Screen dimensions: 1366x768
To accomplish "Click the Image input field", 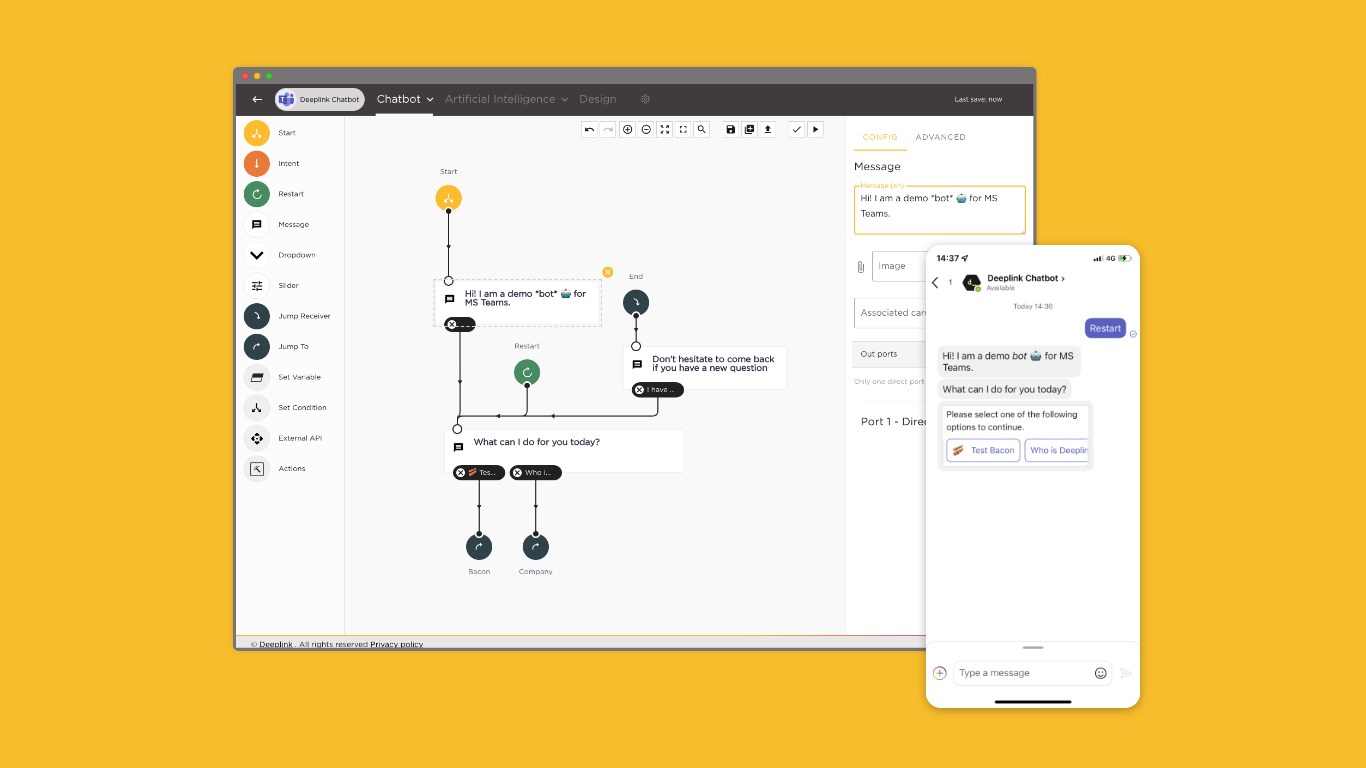I will [x=899, y=266].
